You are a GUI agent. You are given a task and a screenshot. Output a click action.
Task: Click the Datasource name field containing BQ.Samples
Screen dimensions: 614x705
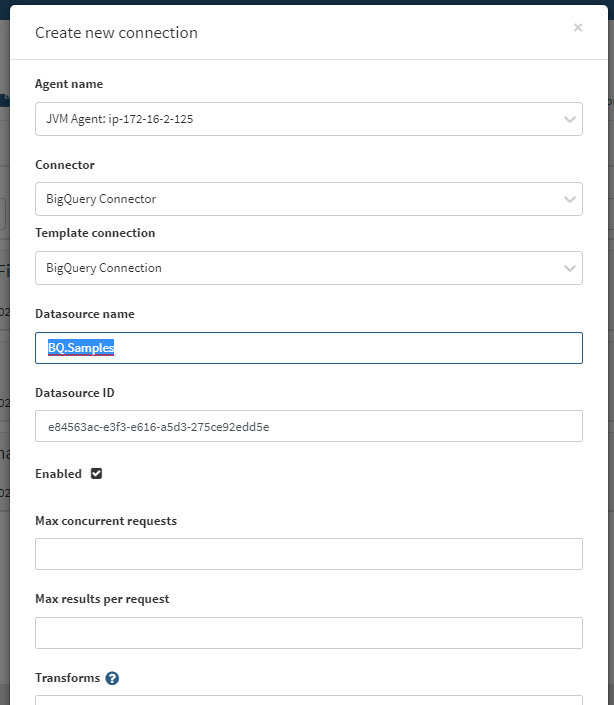(308, 348)
